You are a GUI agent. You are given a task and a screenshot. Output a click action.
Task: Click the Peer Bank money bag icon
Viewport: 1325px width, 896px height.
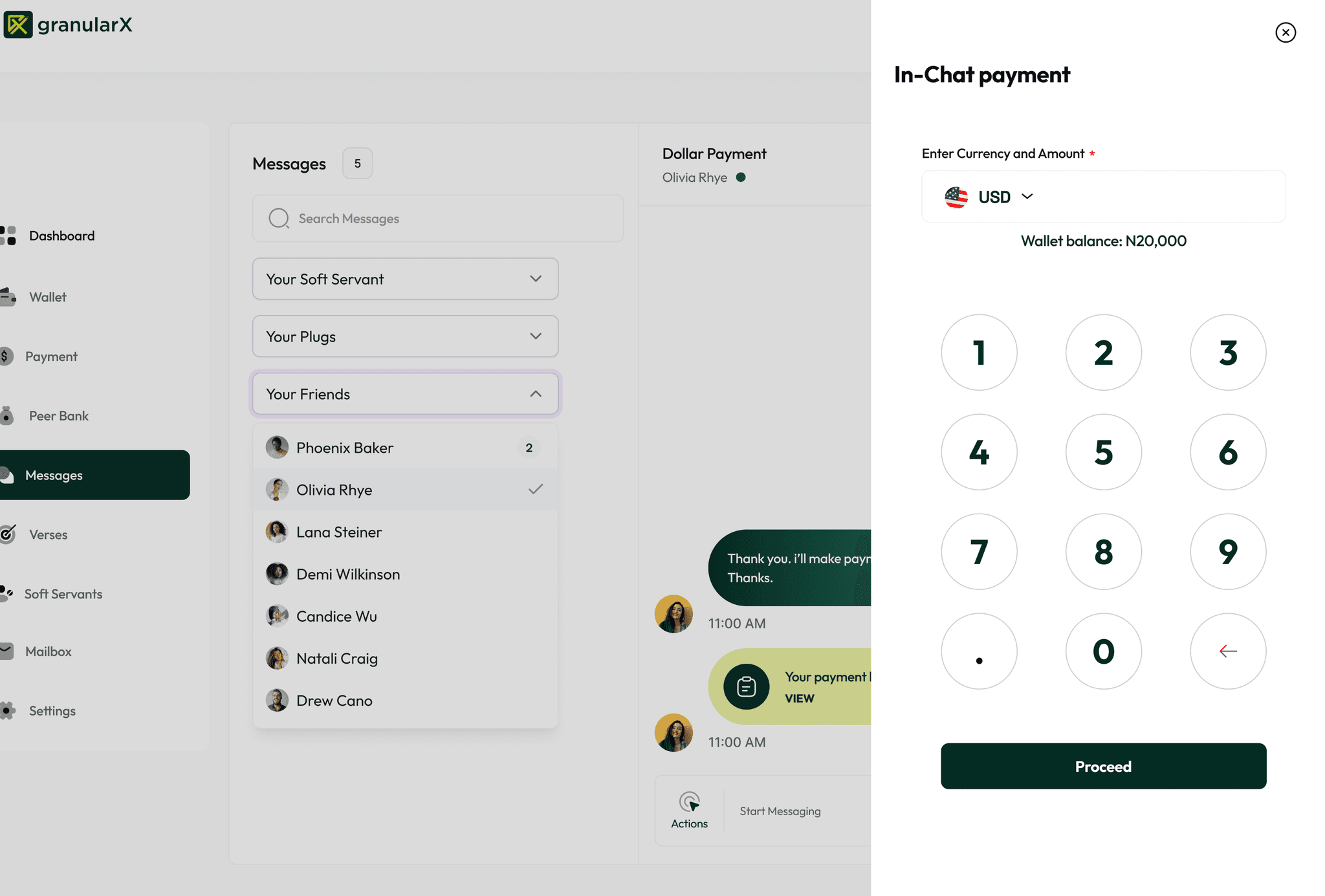point(6,415)
